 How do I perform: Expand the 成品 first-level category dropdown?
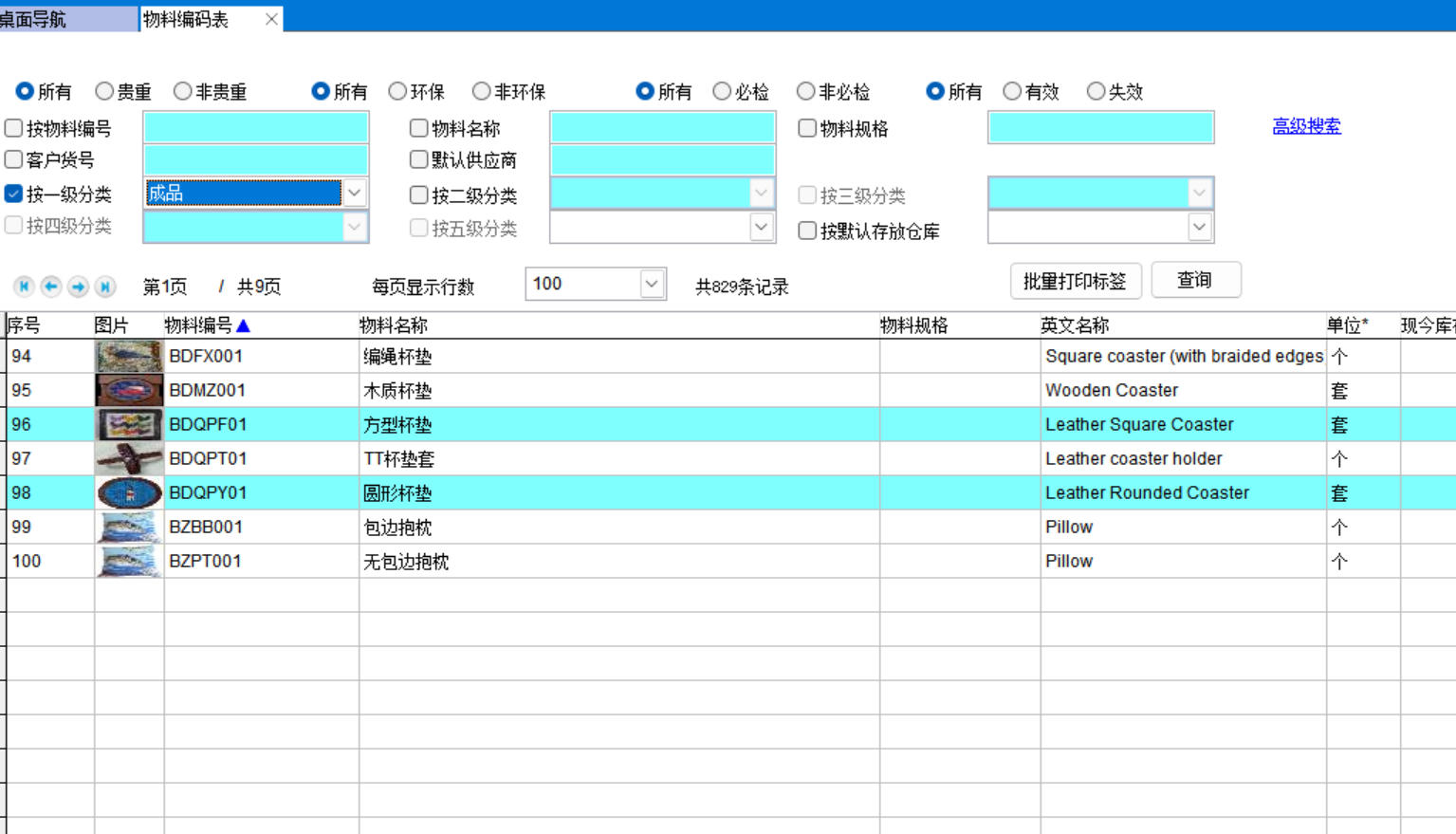pyautogui.click(x=354, y=194)
